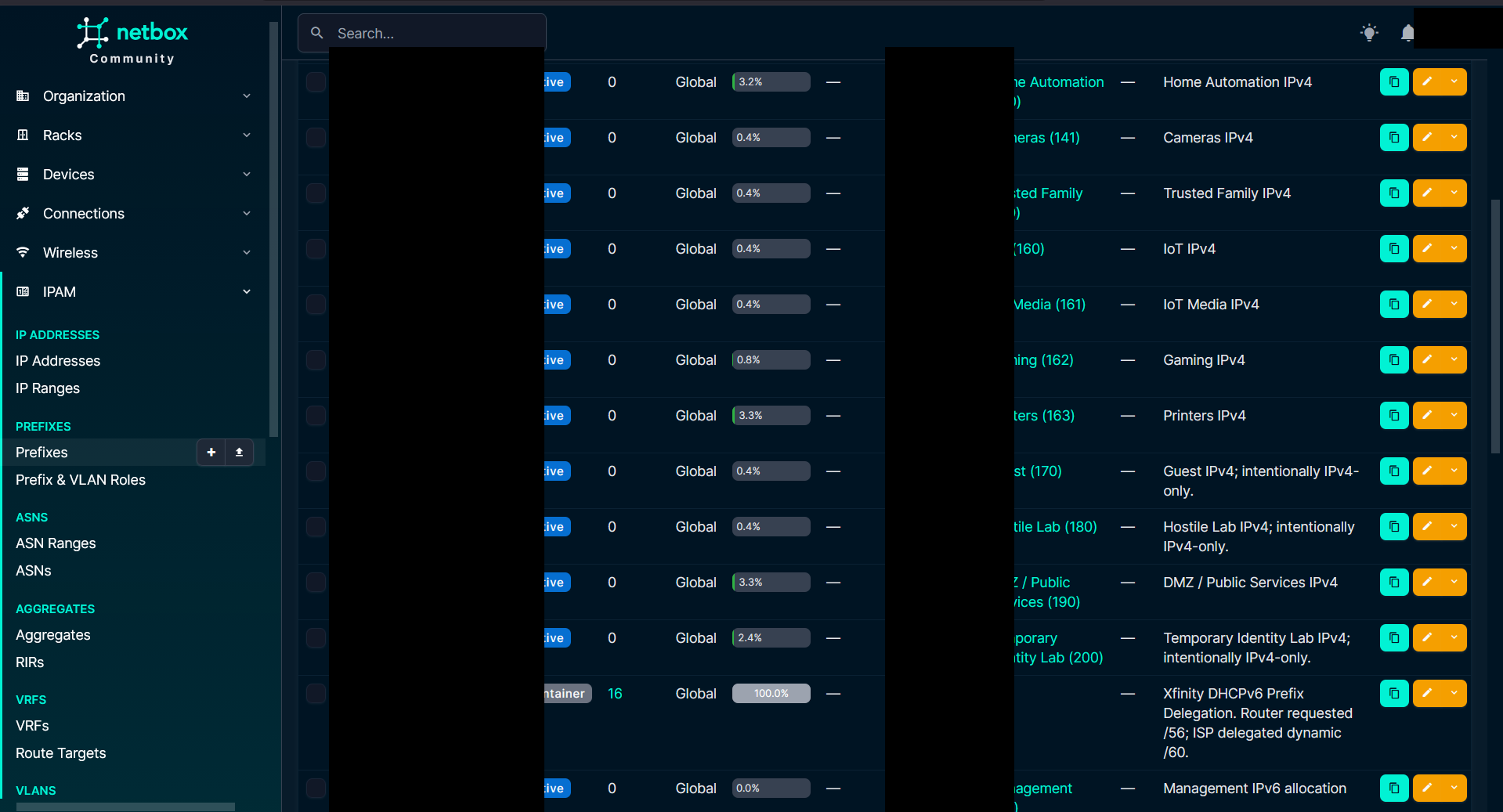Check the Gaming IPv4 row checkbox
Image resolution: width=1503 pixels, height=812 pixels.
click(316, 360)
